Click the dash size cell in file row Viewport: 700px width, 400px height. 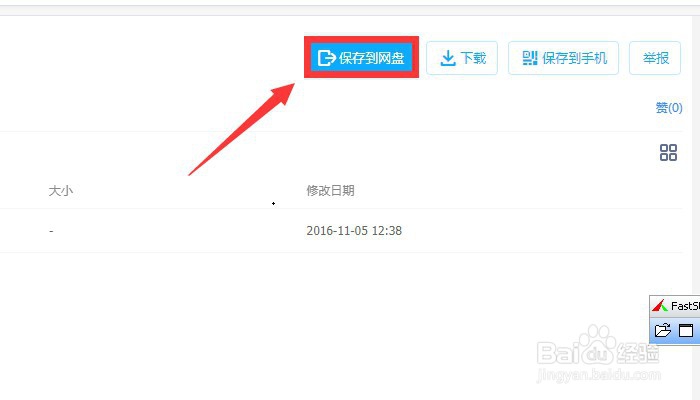pyautogui.click(x=51, y=231)
